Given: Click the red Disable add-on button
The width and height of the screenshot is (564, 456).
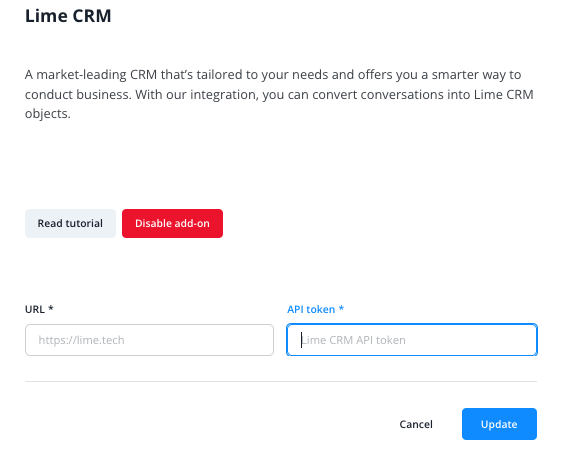Looking at the screenshot, I should tap(172, 223).
